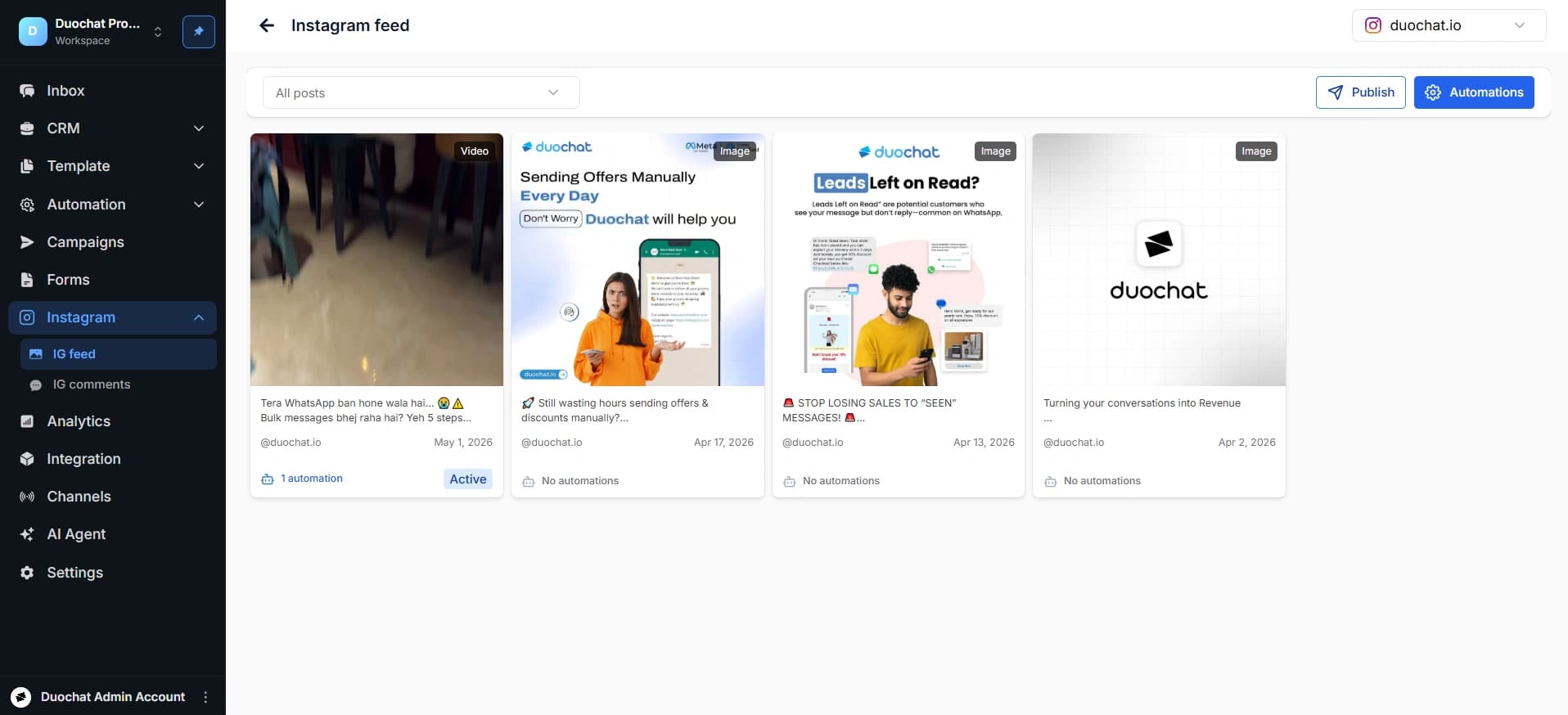This screenshot has height=715, width=1568.
Task: Click the AI Agent sparkle icon
Action: click(27, 534)
